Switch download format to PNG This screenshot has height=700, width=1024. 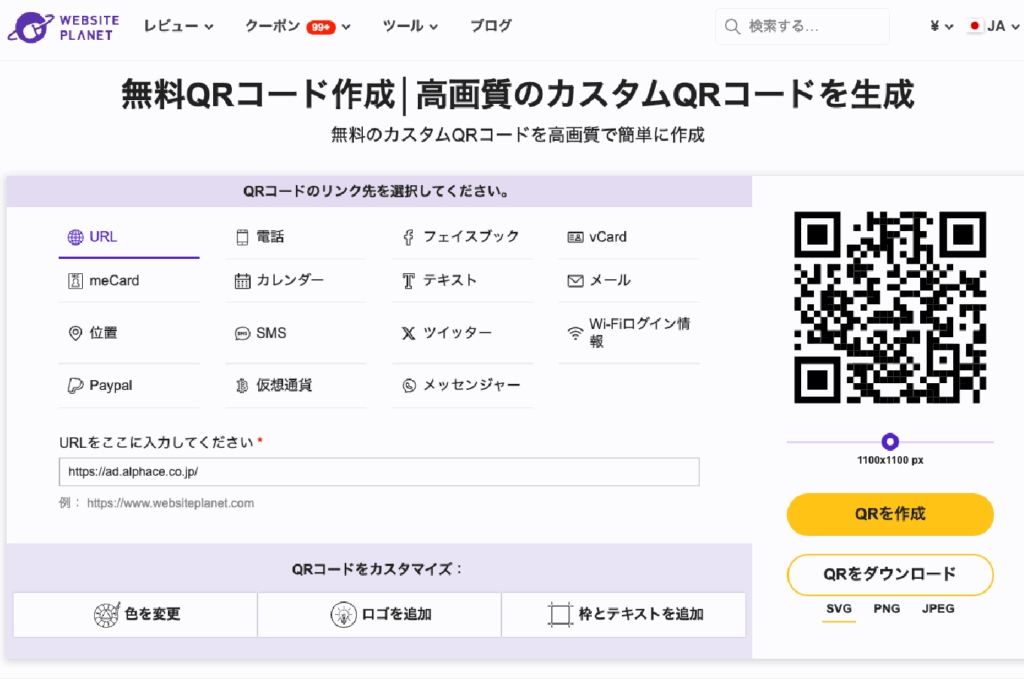coord(886,608)
